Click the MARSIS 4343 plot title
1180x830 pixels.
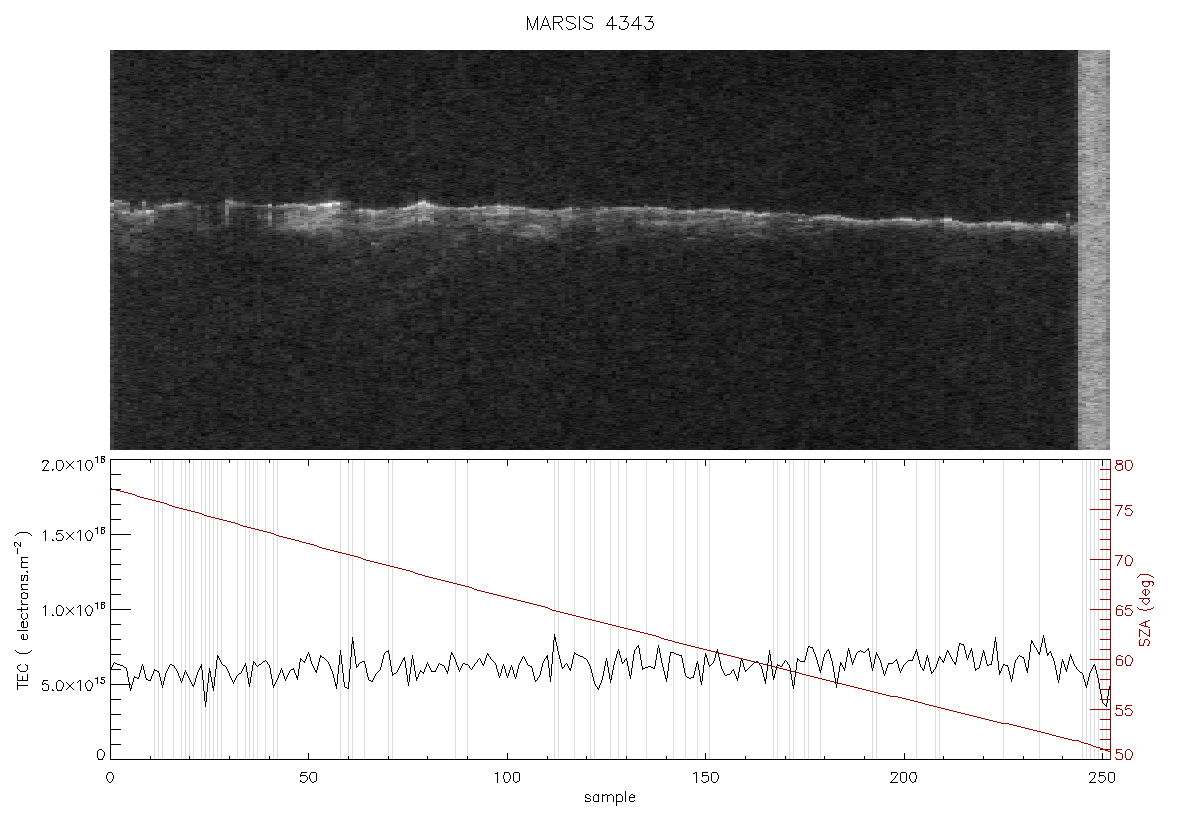(x=590, y=24)
